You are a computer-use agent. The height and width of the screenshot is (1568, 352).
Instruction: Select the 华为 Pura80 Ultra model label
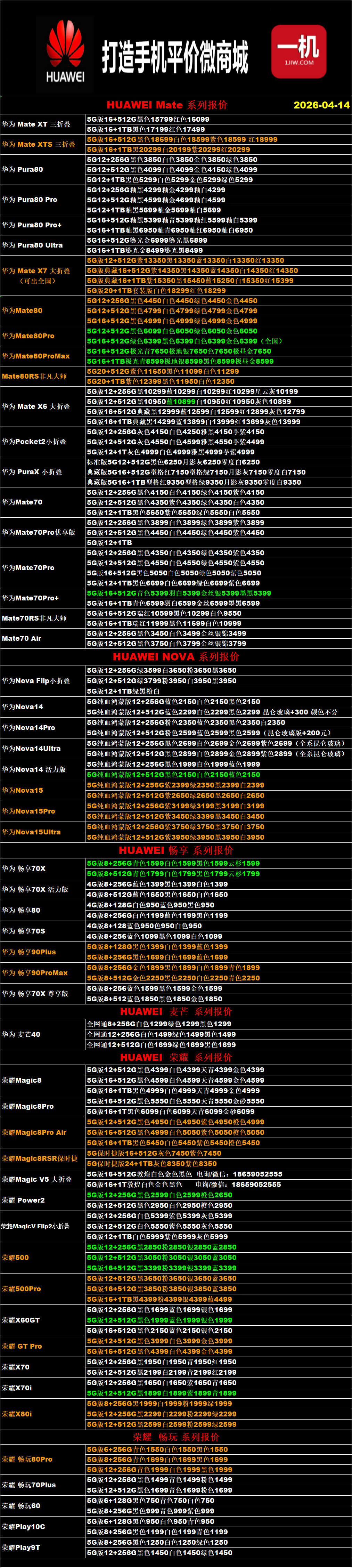point(32,245)
